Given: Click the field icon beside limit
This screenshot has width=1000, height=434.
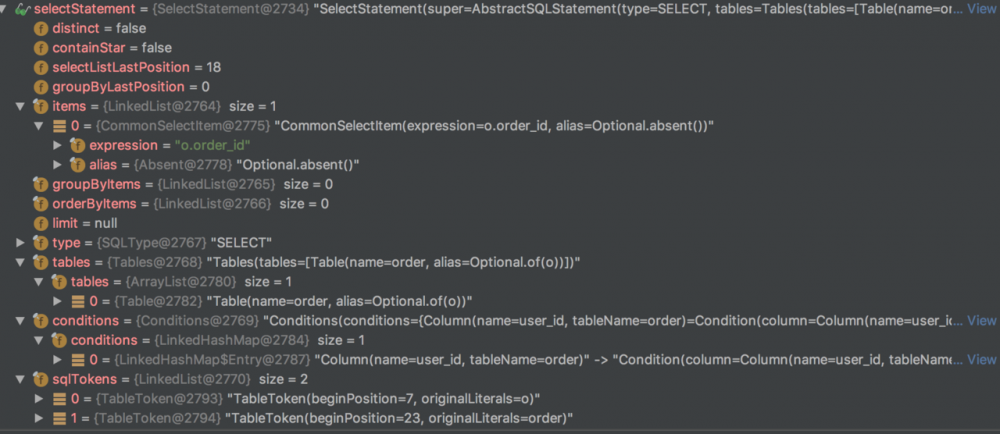Looking at the screenshot, I should click(41, 223).
